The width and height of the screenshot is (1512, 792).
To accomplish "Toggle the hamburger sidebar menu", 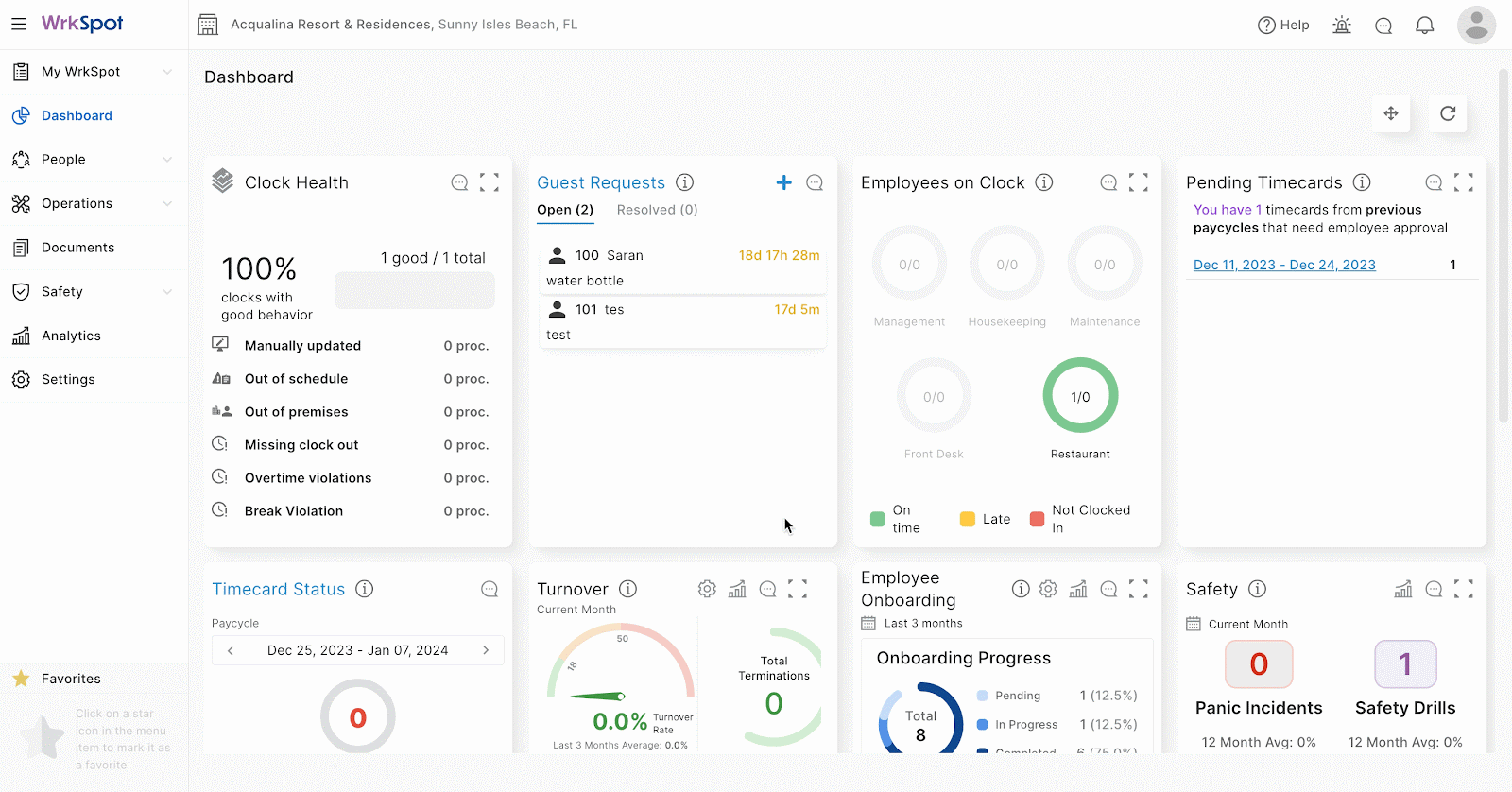I will pos(19,24).
